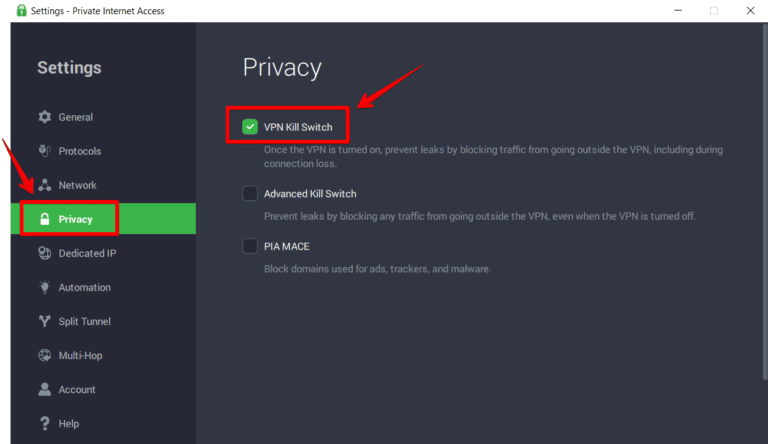The height and width of the screenshot is (444, 768).
Task: Click the Network nodes icon
Action: click(x=44, y=185)
